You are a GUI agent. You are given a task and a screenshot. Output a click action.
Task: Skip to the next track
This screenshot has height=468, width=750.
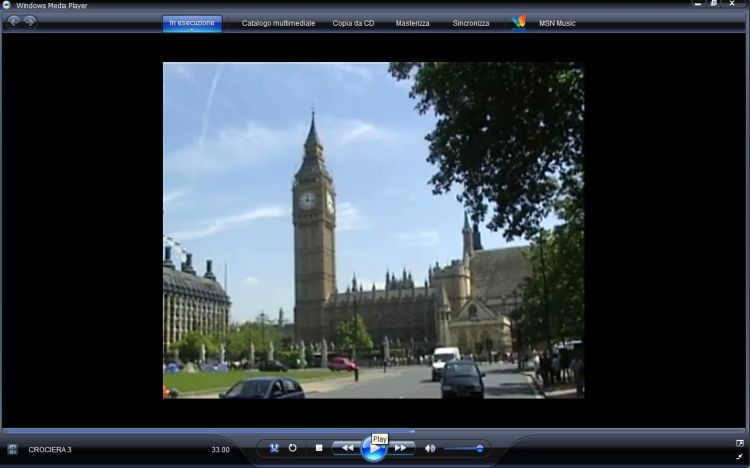pyautogui.click(x=401, y=448)
